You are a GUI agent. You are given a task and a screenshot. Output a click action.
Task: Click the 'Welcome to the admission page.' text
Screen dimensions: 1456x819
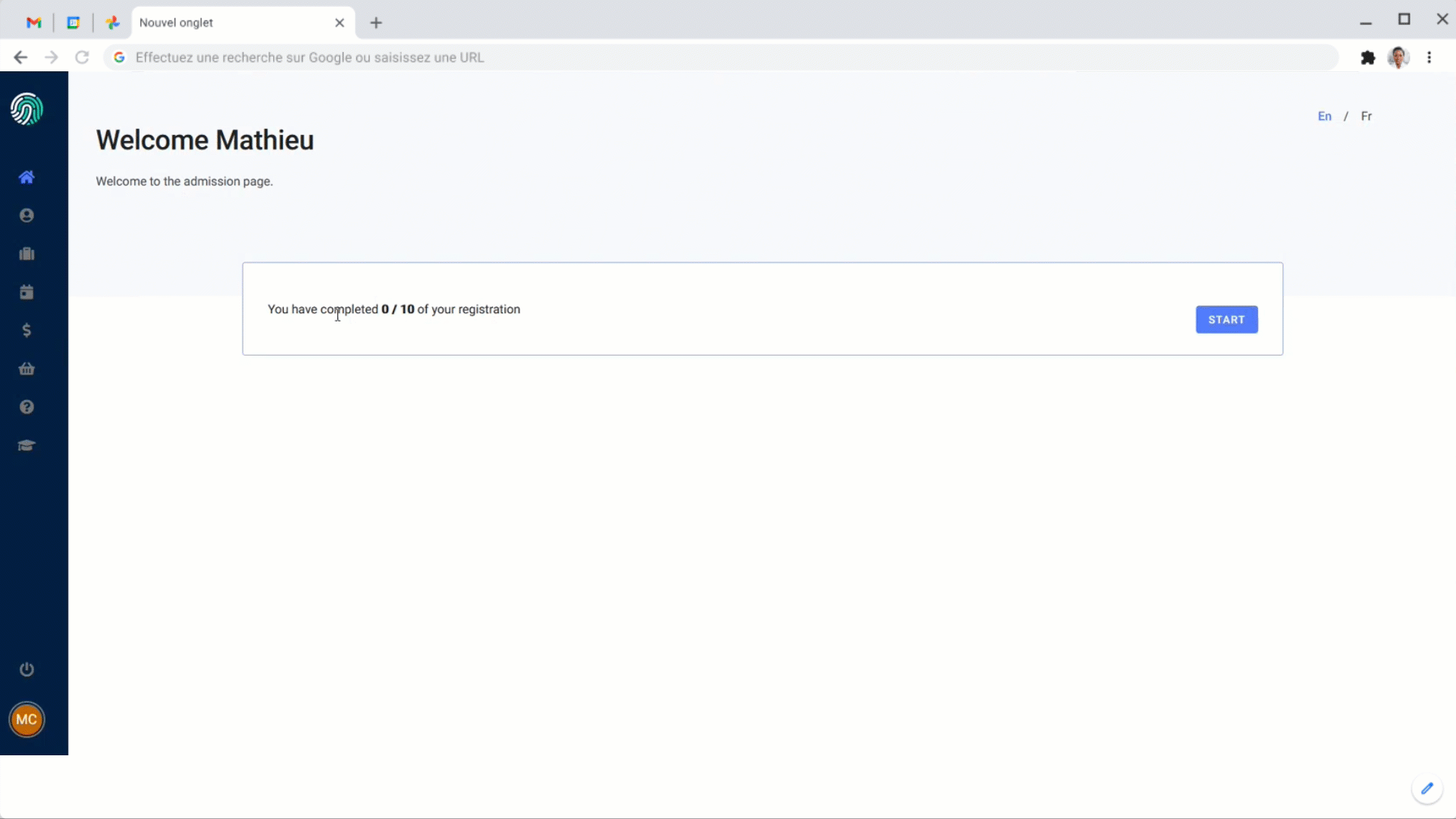tap(184, 181)
